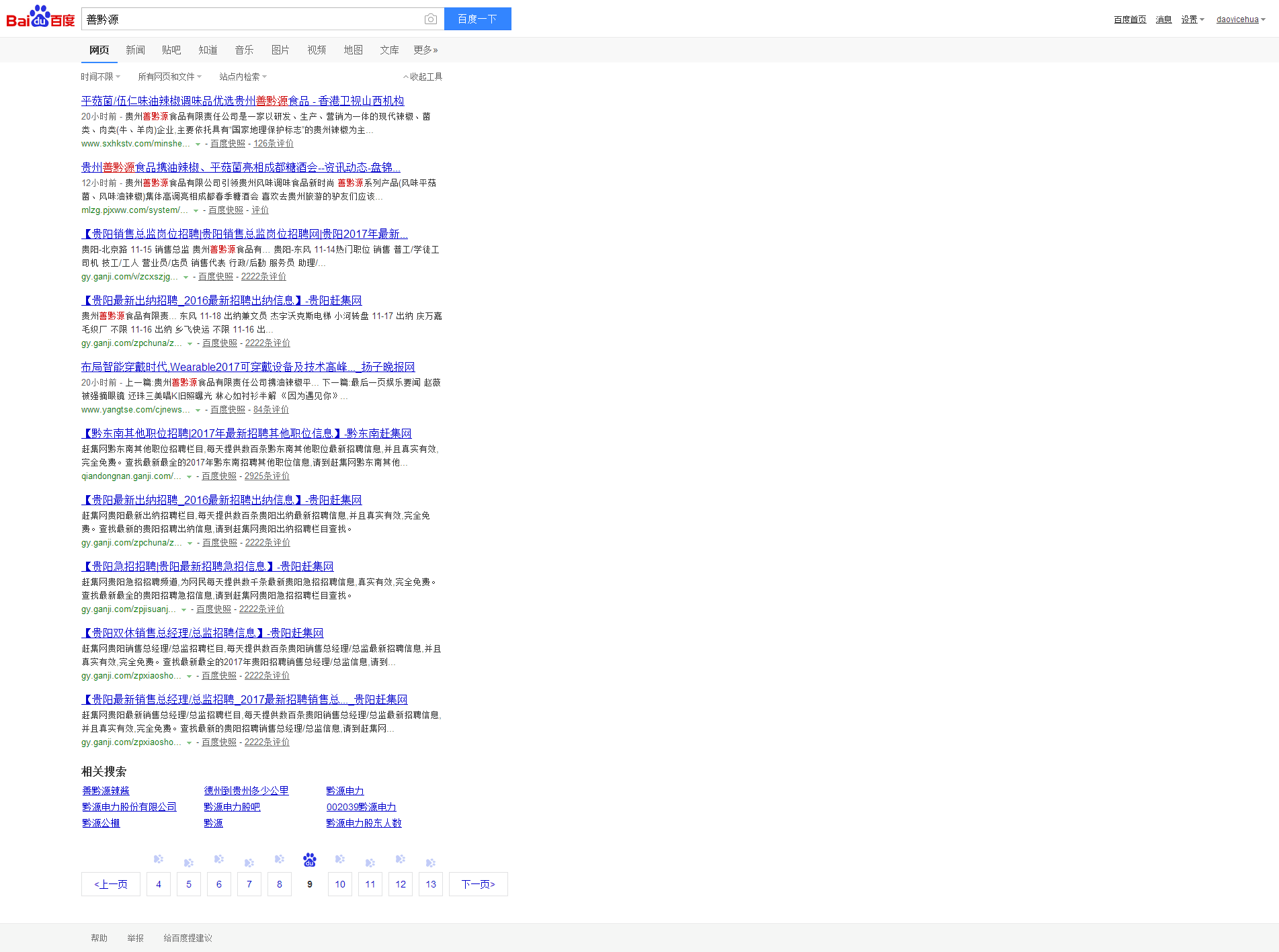Click the paw icon above page 13
The height and width of the screenshot is (952, 1279).
(x=431, y=863)
